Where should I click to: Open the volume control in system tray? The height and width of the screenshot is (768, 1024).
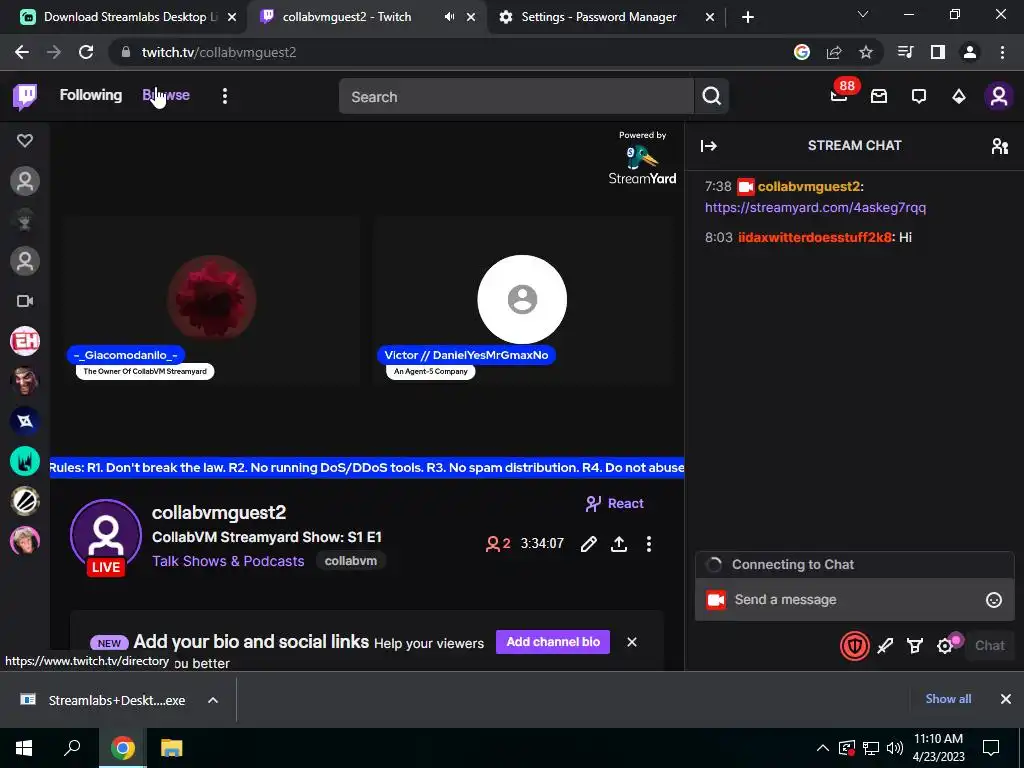click(x=895, y=748)
